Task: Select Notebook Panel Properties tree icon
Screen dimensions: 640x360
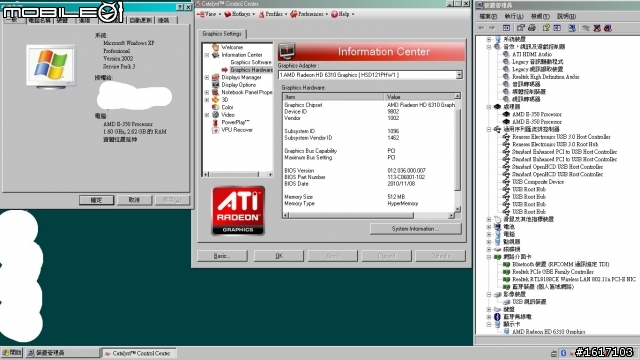Action: [216, 92]
